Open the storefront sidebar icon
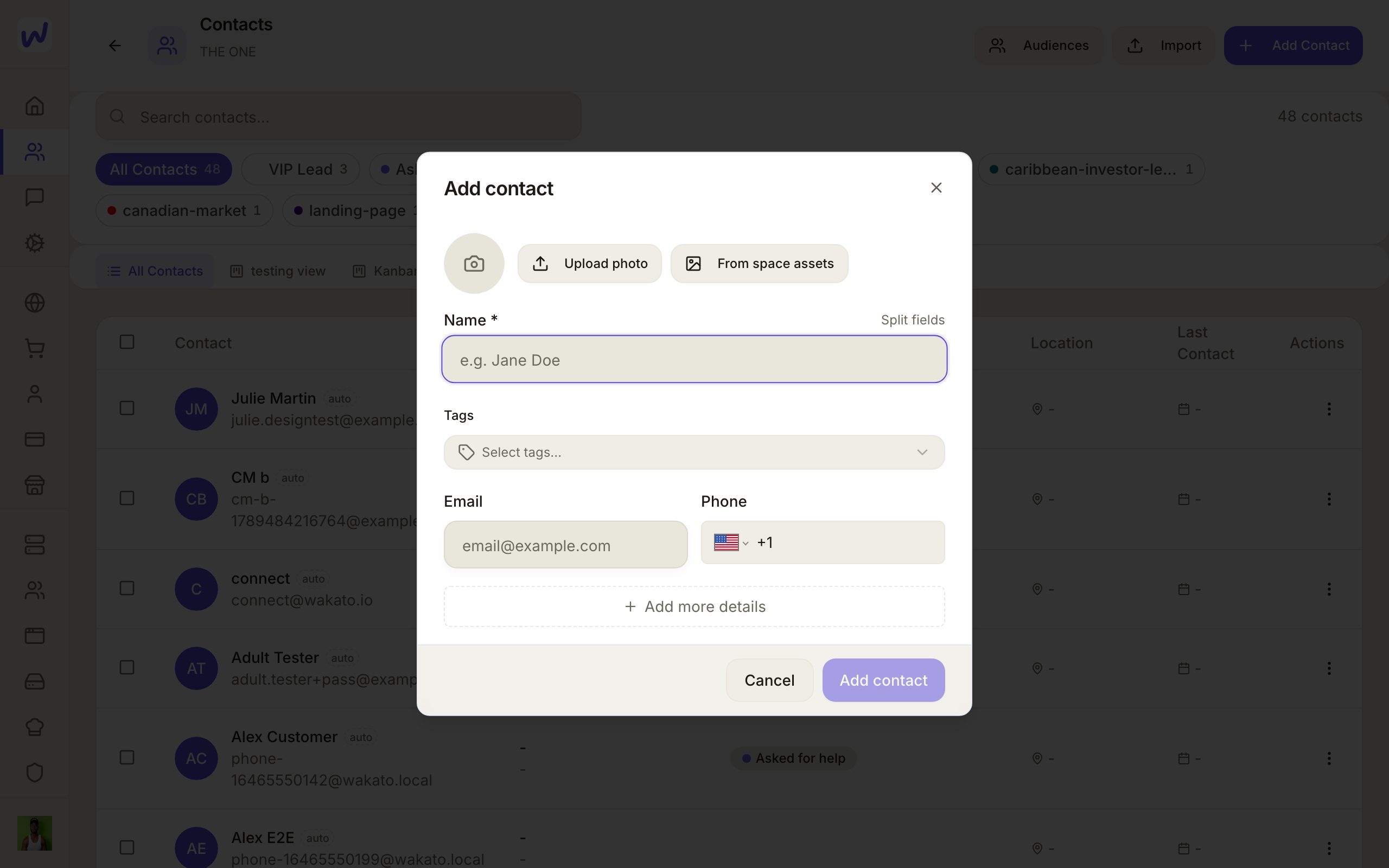This screenshot has width=1389, height=868. (x=34, y=485)
